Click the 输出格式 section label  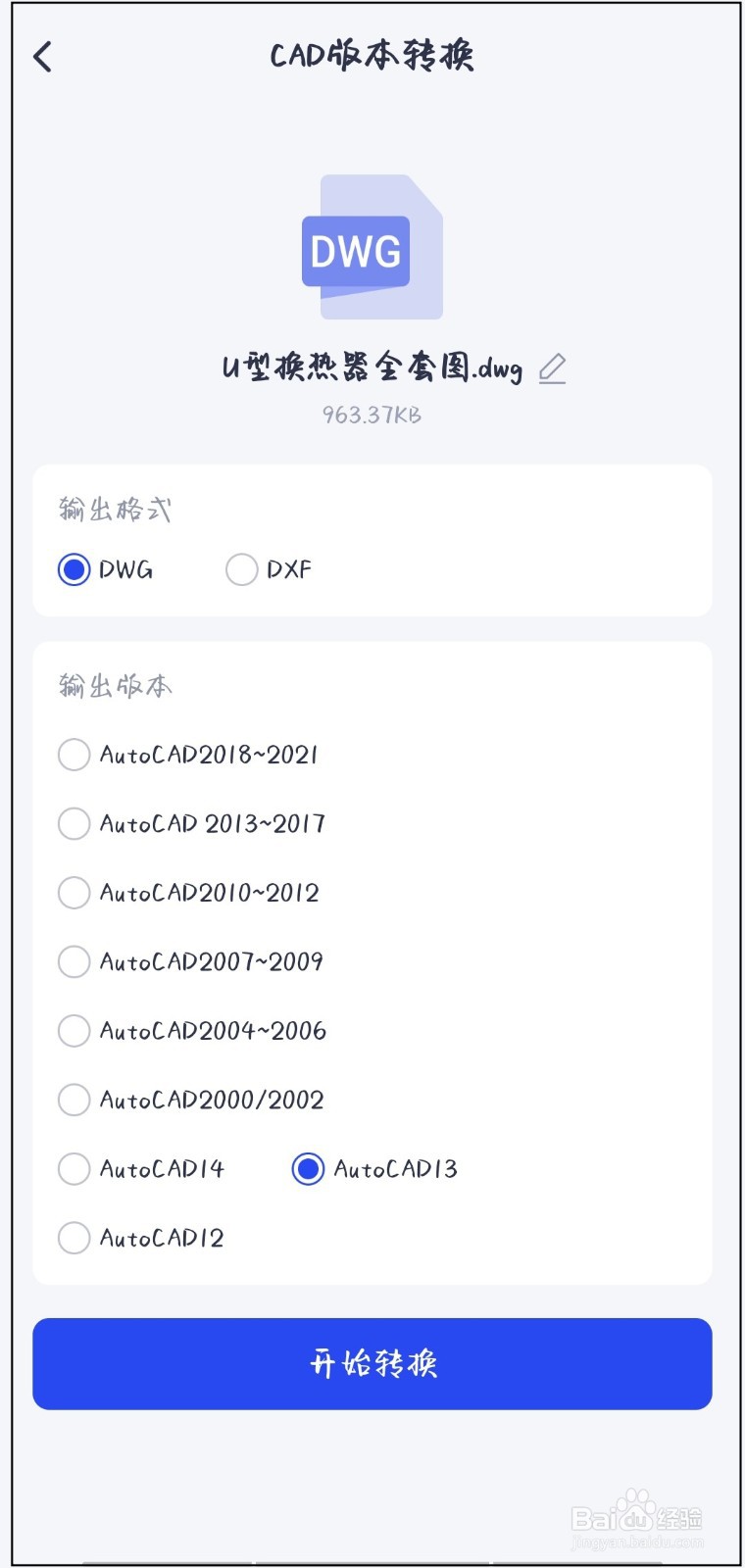pos(115,510)
